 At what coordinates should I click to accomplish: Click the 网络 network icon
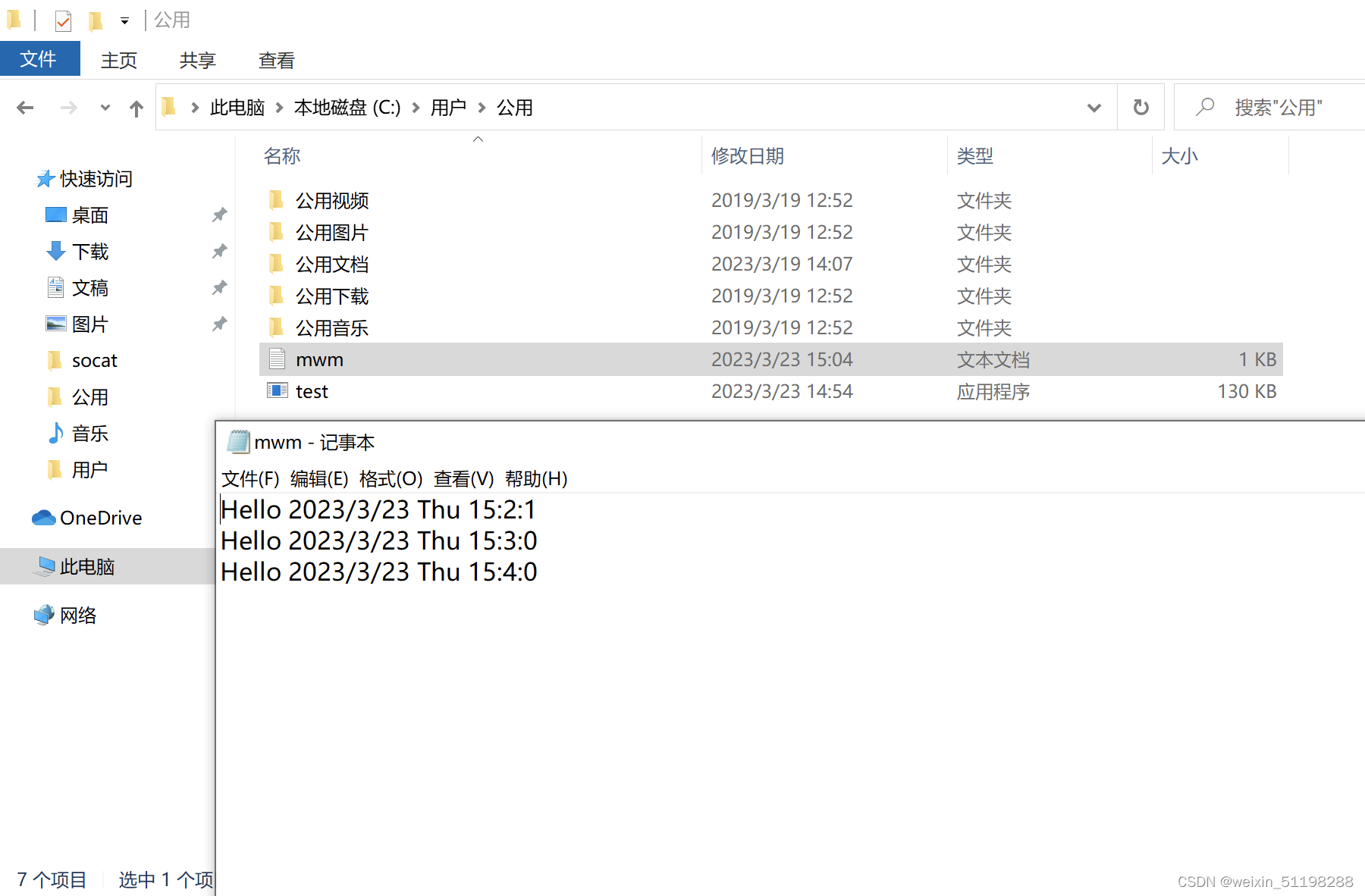[45, 615]
